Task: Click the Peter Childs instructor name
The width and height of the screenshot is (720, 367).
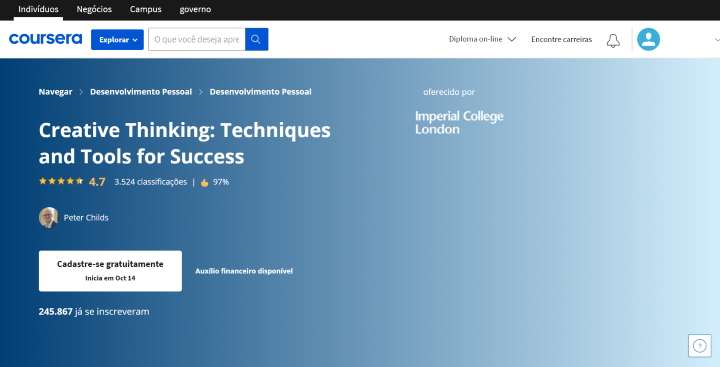Action: coord(86,218)
